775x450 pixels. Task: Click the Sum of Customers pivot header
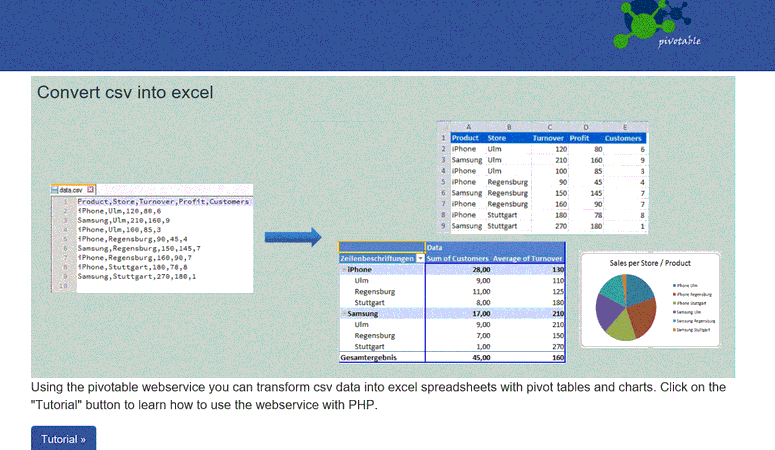pos(457,259)
